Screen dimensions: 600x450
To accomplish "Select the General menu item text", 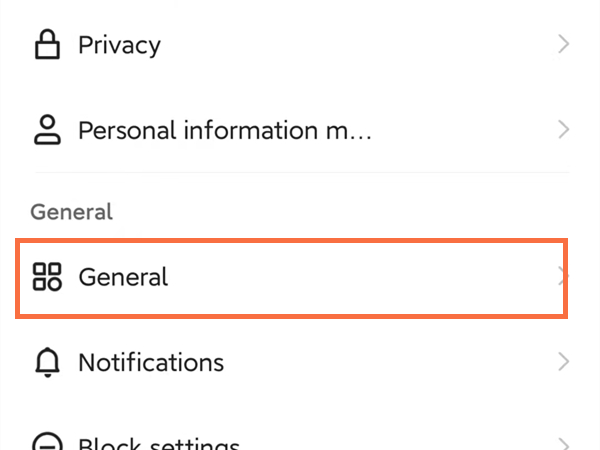I will point(123,277).
